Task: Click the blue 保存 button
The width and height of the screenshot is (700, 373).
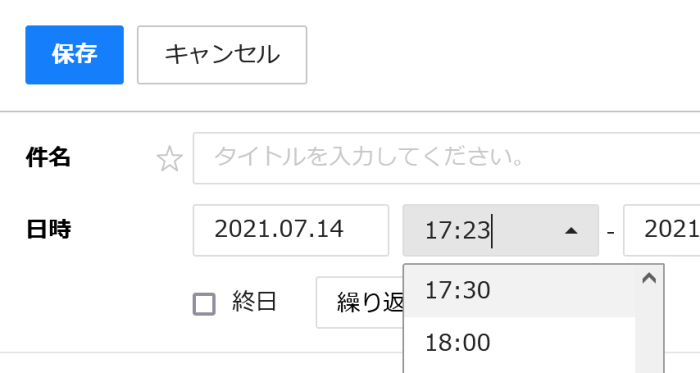Action: click(x=75, y=55)
